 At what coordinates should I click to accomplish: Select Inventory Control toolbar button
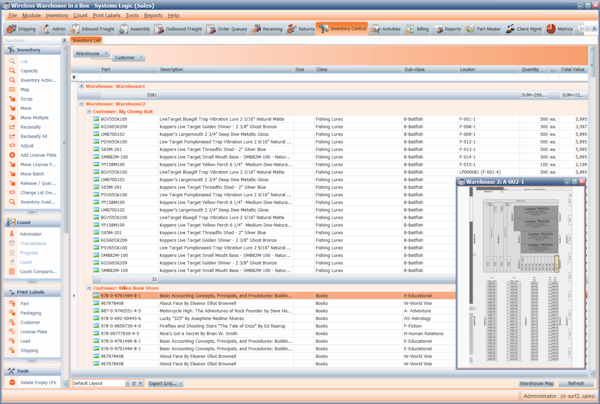click(x=342, y=29)
